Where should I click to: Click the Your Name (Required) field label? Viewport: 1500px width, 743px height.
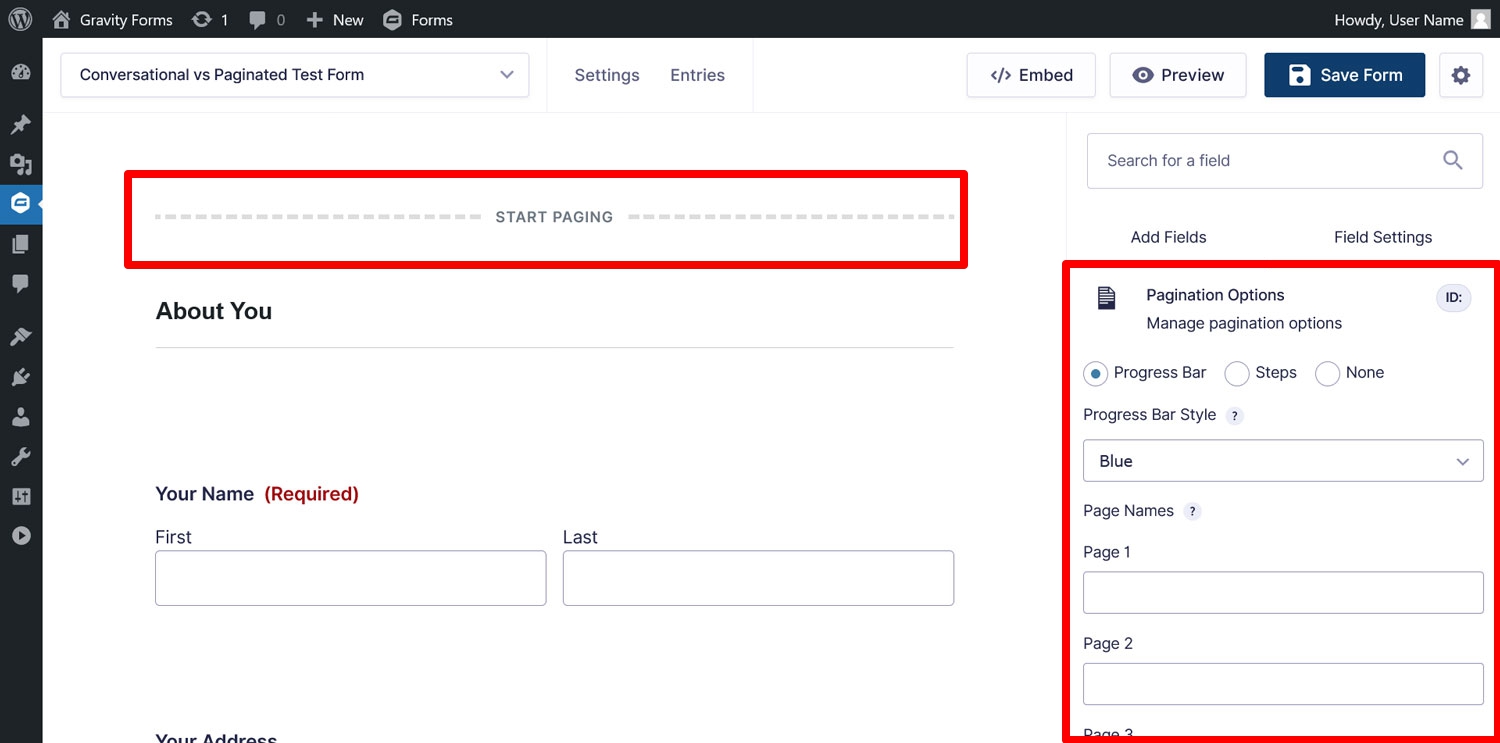257,494
